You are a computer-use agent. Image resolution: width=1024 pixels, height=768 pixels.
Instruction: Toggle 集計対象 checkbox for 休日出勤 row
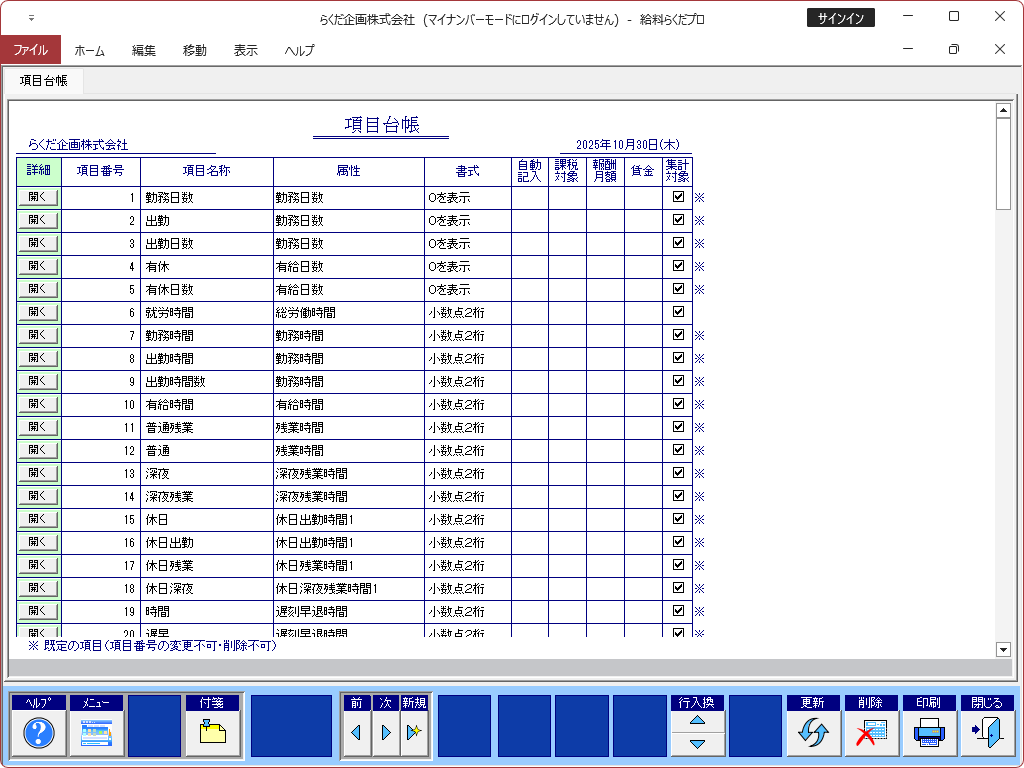(678, 542)
